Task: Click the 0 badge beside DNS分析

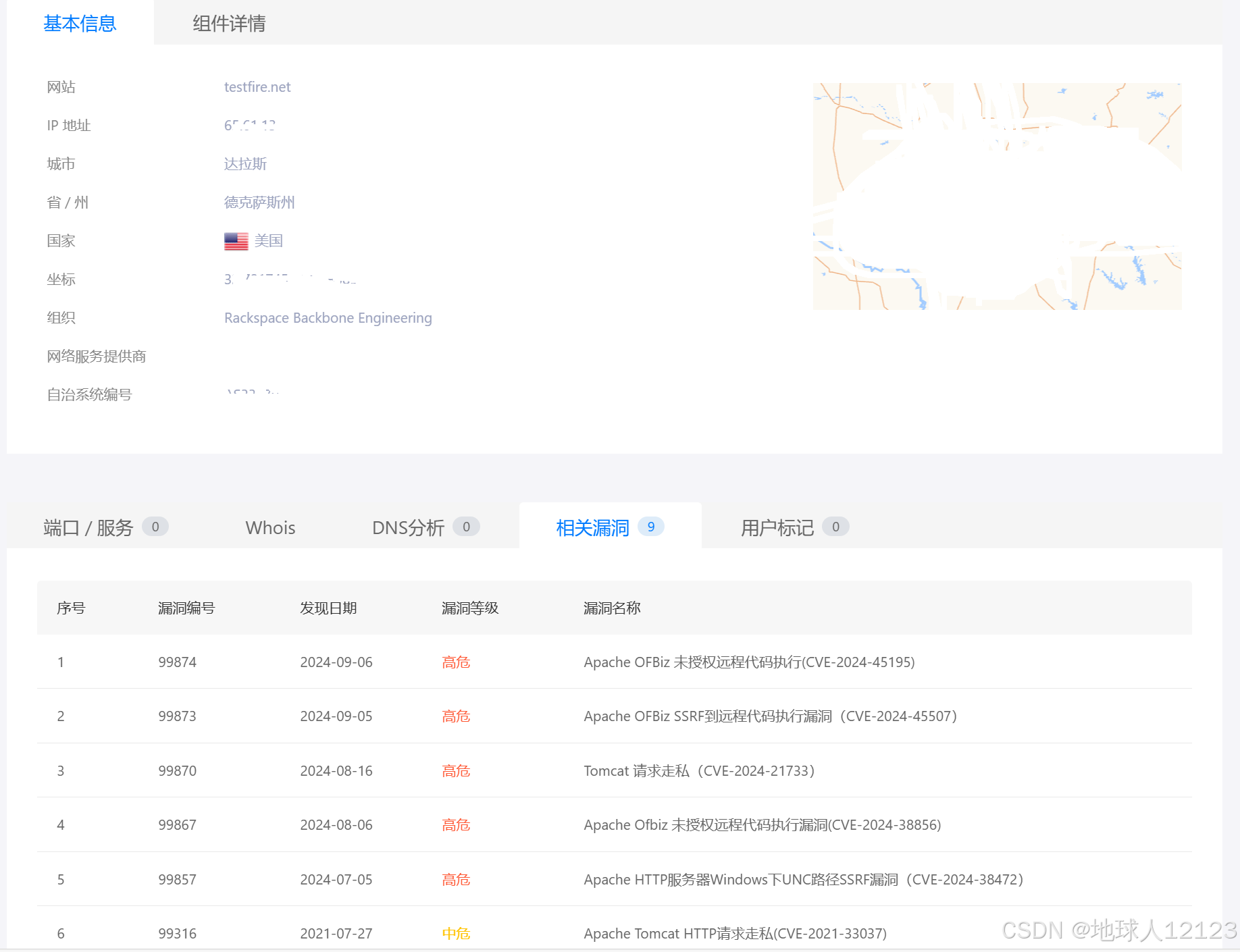Action: [466, 527]
